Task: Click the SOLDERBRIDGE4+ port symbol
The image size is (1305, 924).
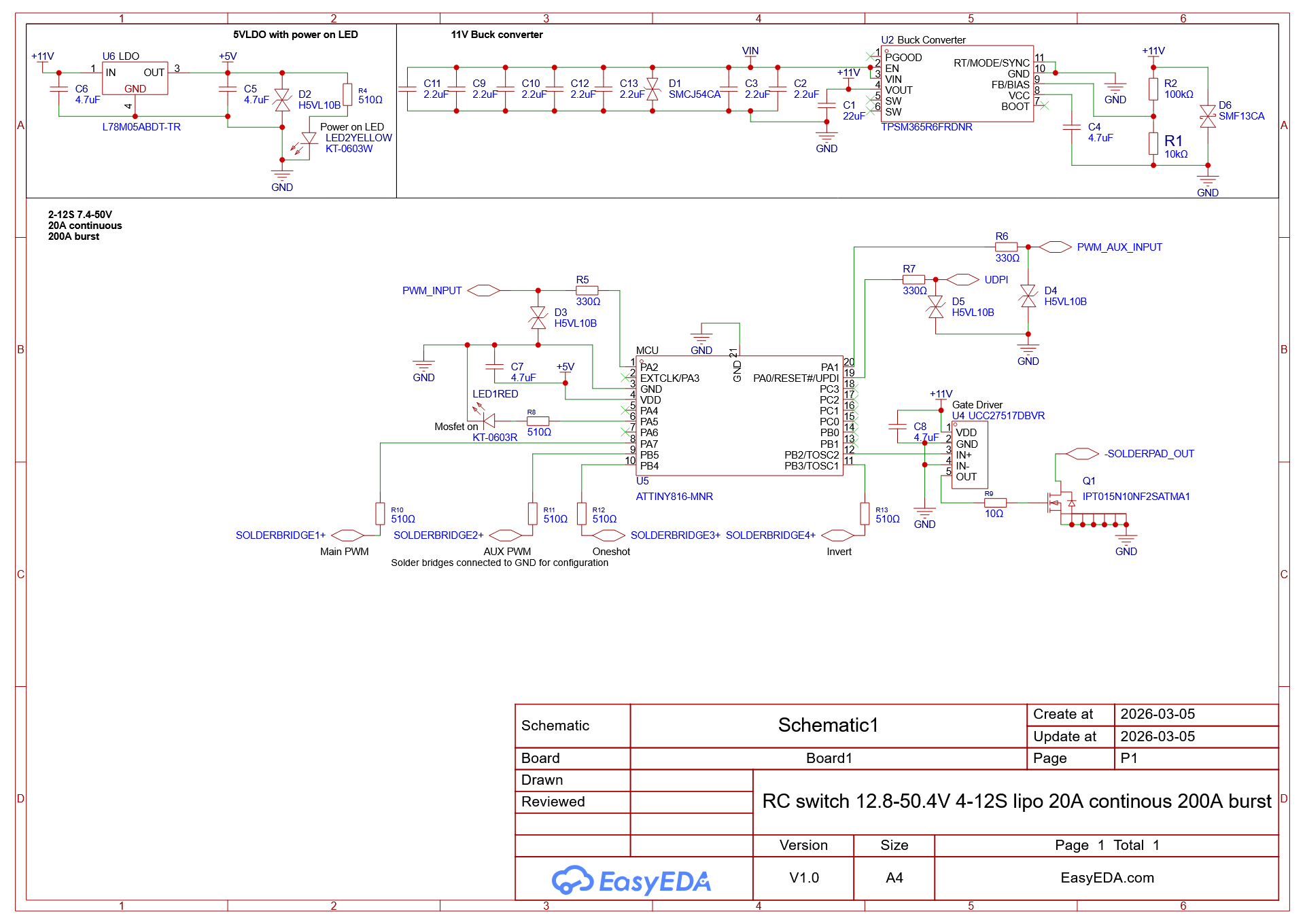Action: [x=837, y=535]
